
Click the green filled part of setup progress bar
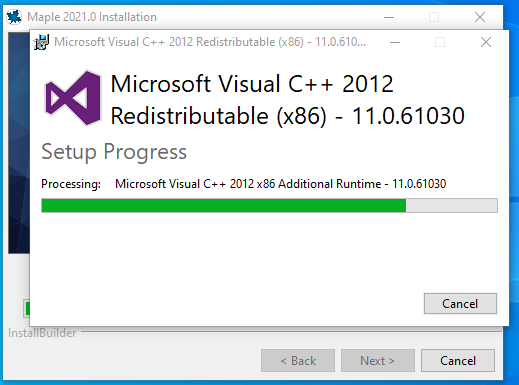point(224,205)
